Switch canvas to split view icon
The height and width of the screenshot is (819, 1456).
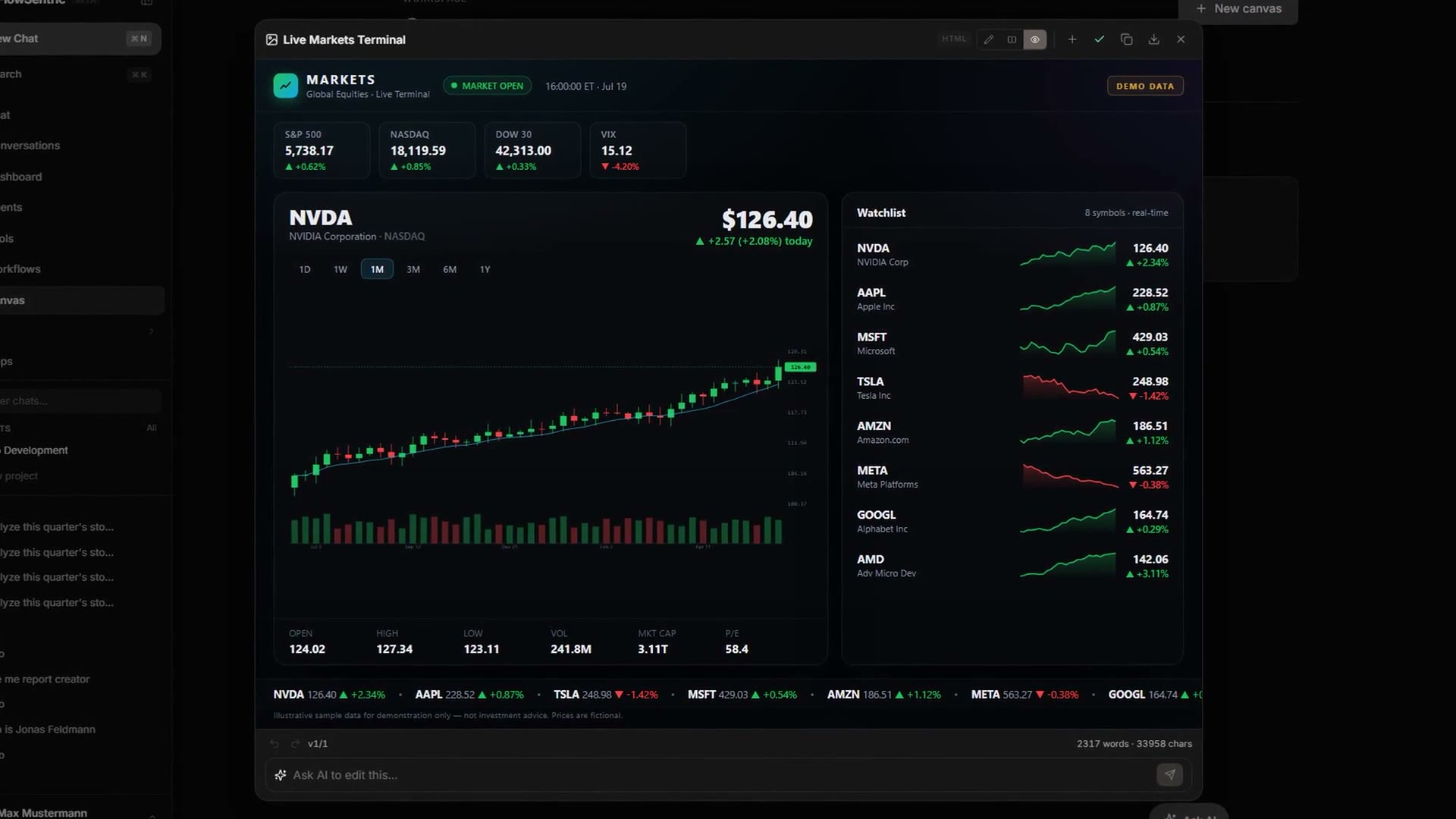click(1012, 39)
